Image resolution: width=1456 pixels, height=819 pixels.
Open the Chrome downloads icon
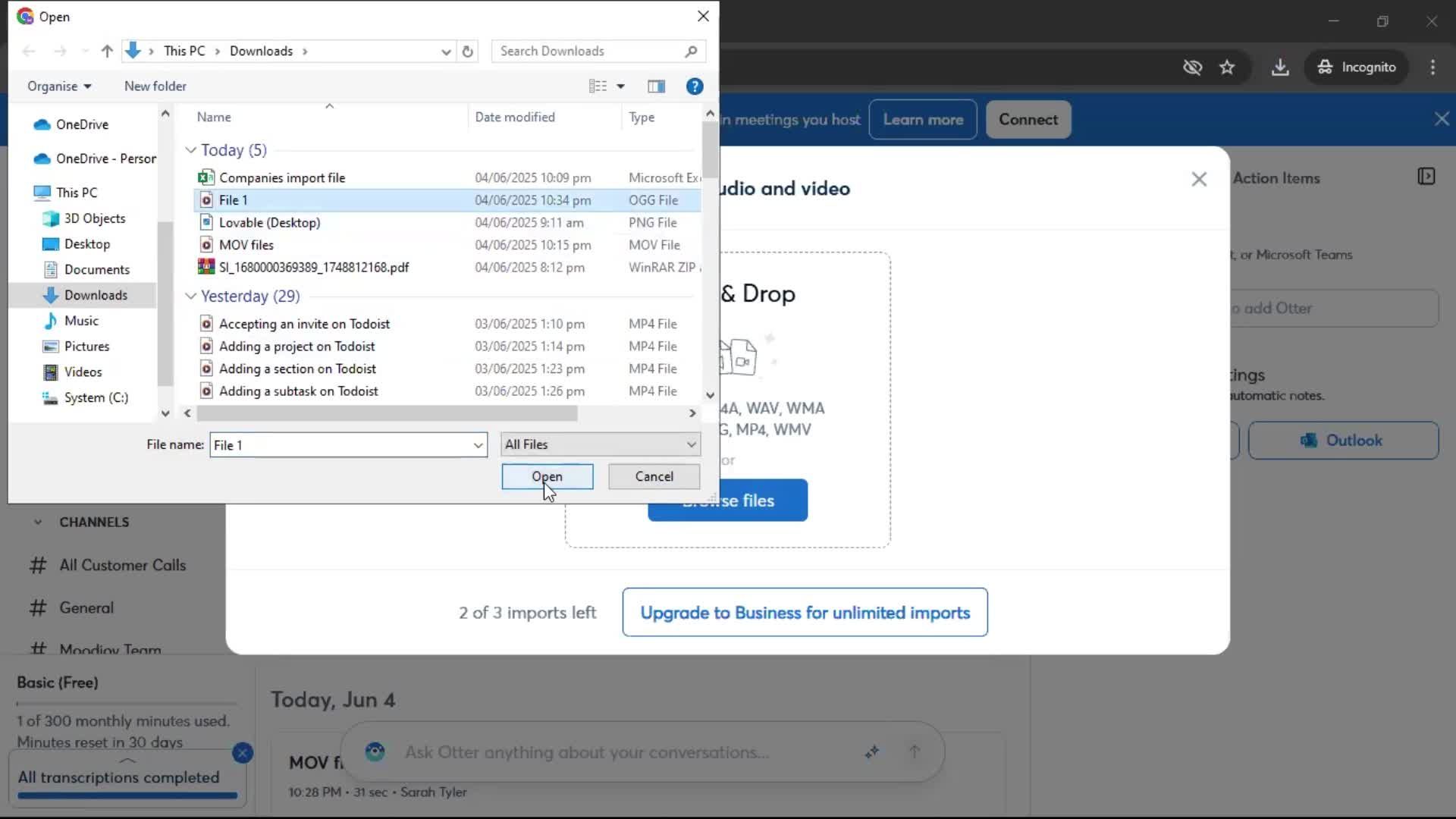point(1280,67)
